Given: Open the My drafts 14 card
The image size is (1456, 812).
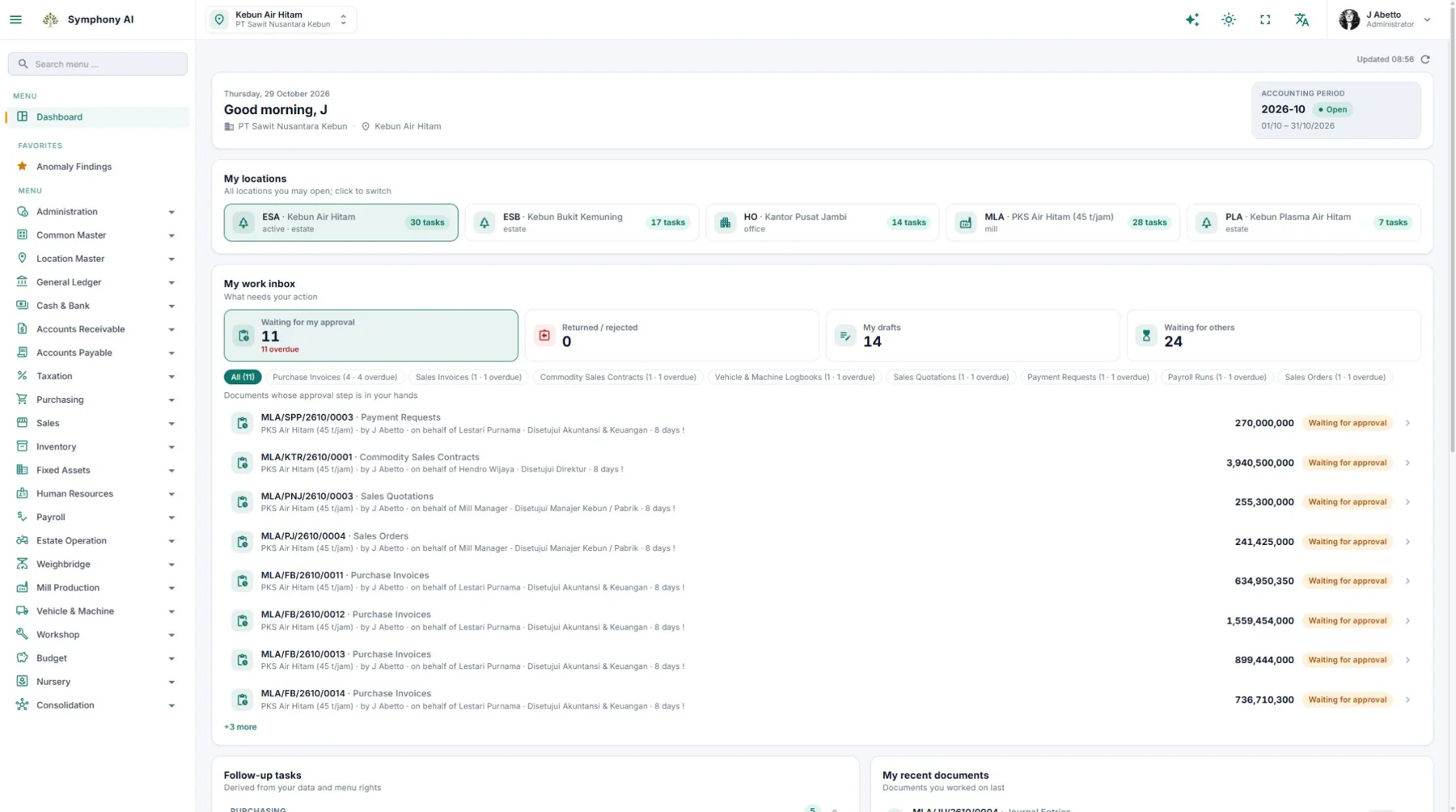Looking at the screenshot, I should (x=972, y=335).
